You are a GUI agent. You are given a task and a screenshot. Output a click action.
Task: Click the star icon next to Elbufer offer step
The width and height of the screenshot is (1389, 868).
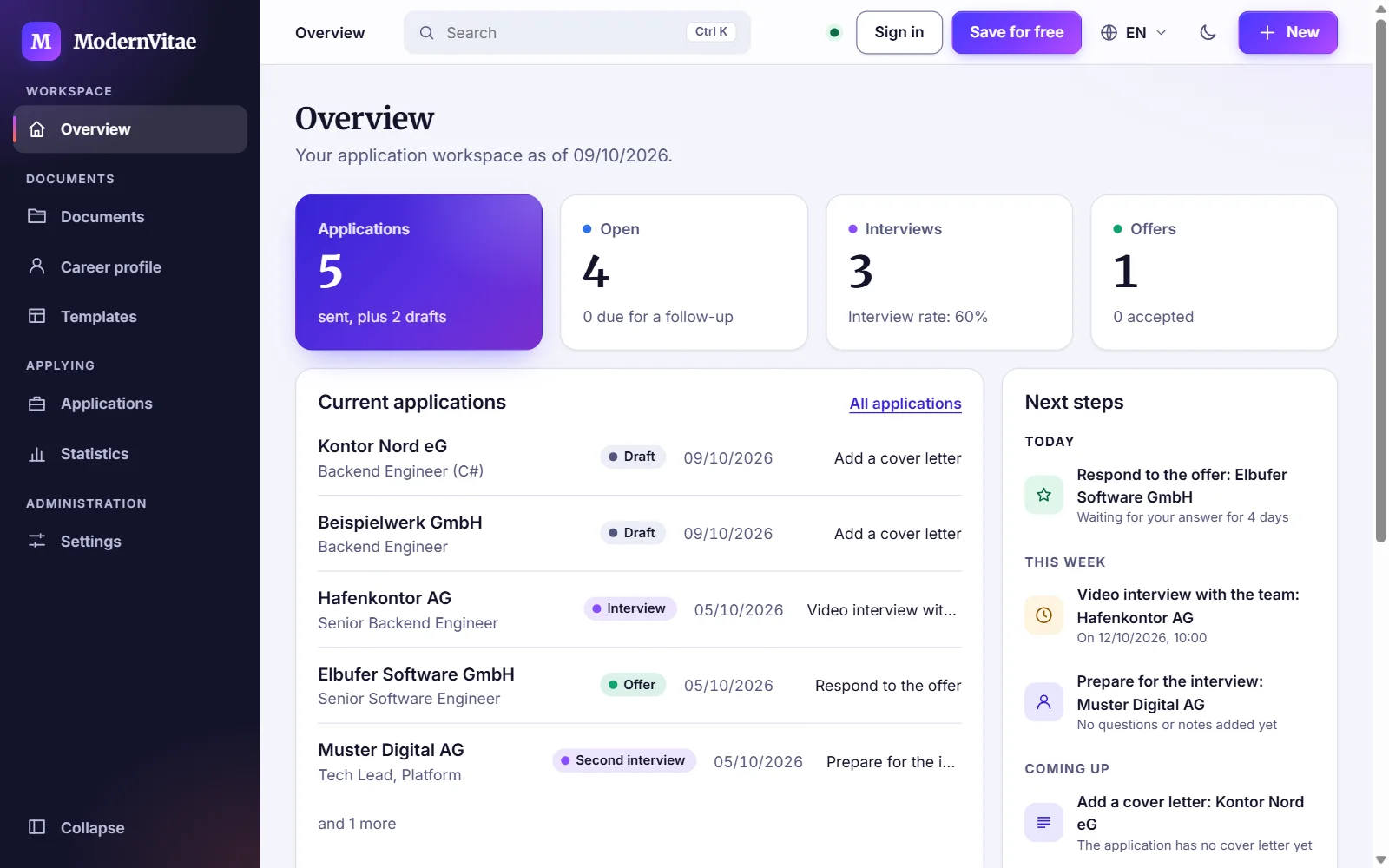(x=1043, y=495)
